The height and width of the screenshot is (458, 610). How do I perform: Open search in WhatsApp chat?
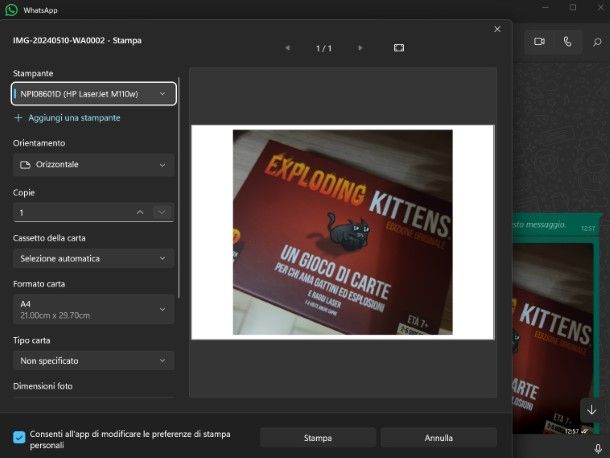click(x=597, y=42)
